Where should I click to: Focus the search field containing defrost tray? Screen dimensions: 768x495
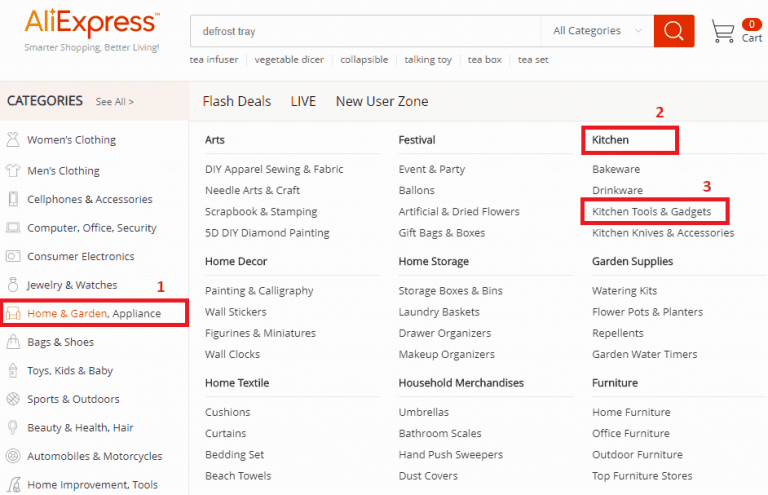pyautogui.click(x=365, y=31)
